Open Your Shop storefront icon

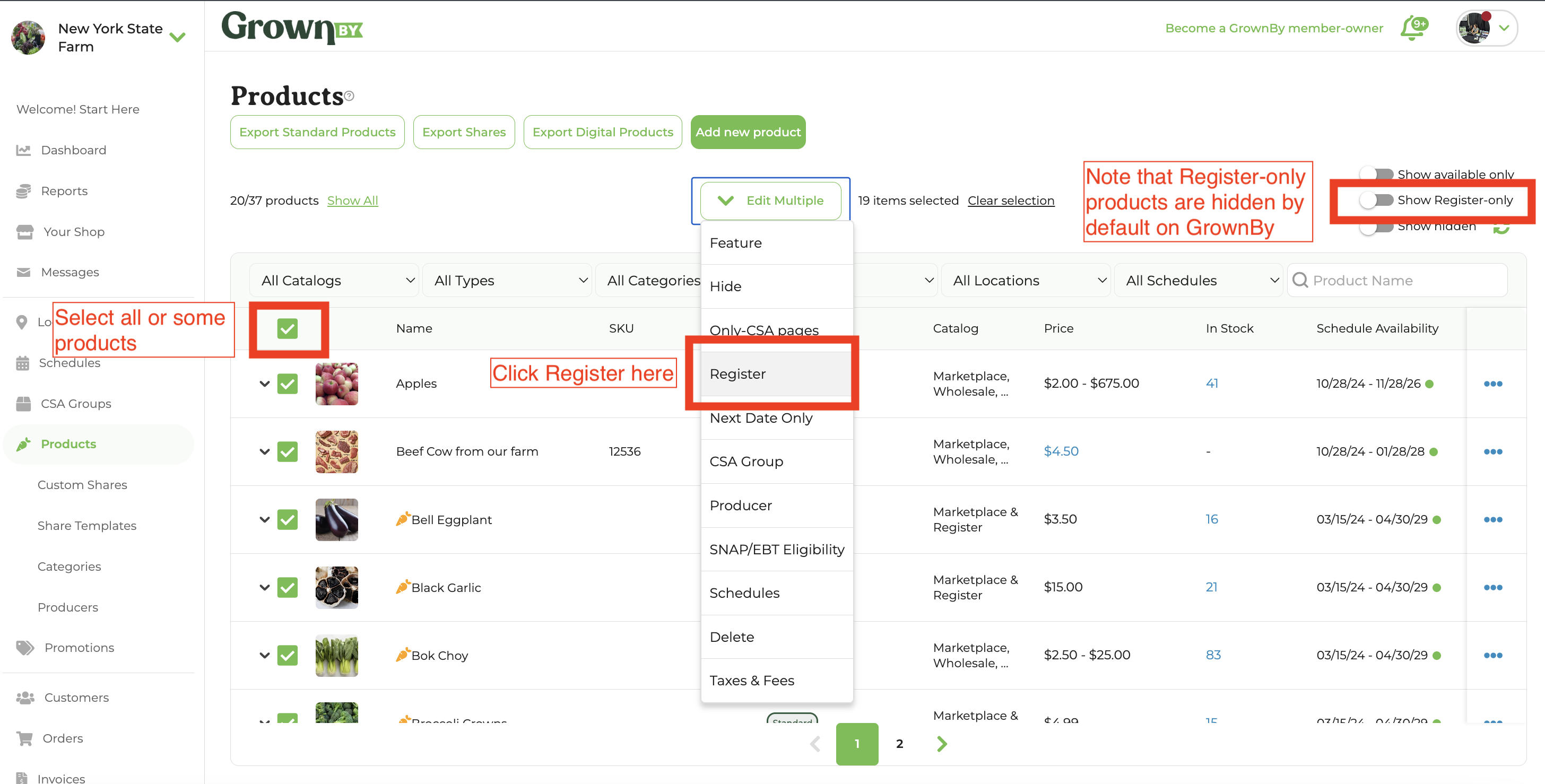coord(24,232)
